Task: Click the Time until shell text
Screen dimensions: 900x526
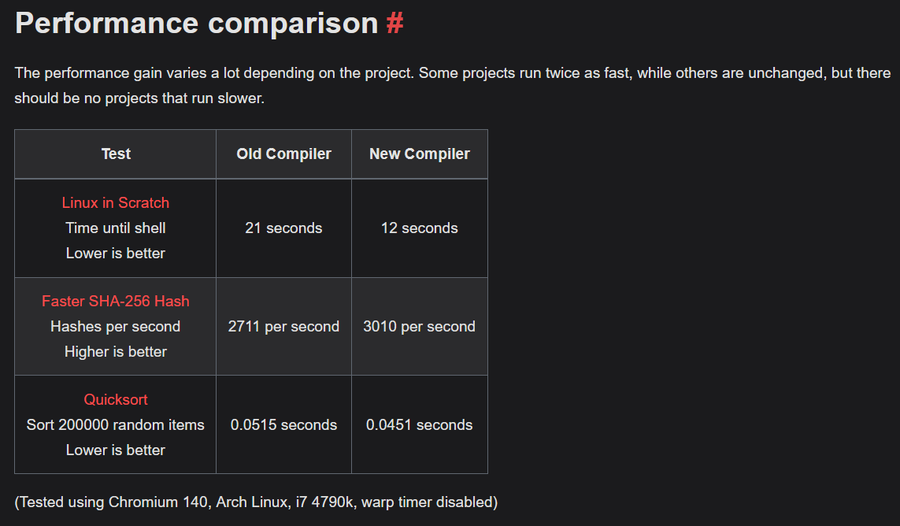Action: tap(116, 228)
